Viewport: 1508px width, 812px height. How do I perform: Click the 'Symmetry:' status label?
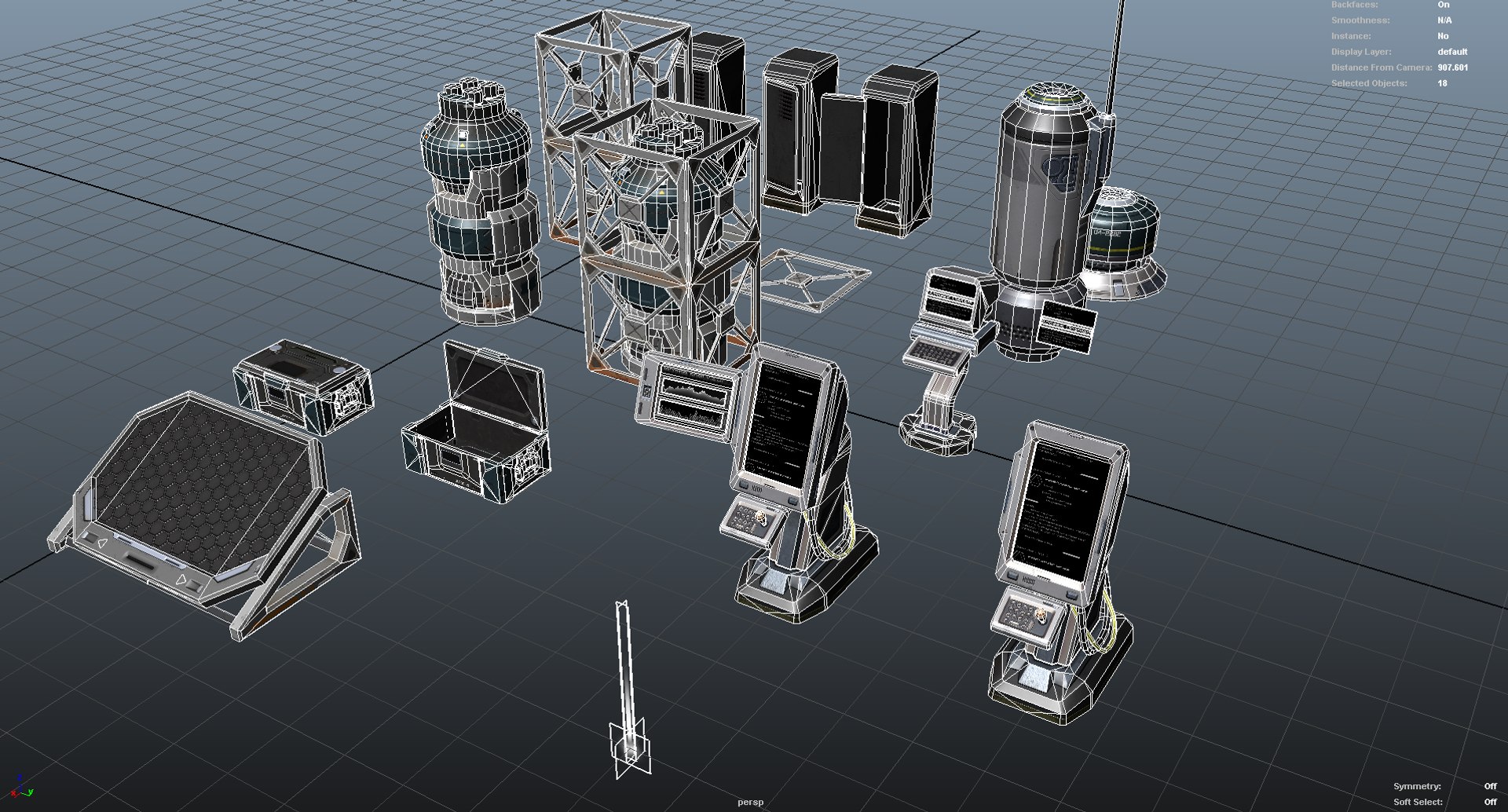click(x=1417, y=786)
